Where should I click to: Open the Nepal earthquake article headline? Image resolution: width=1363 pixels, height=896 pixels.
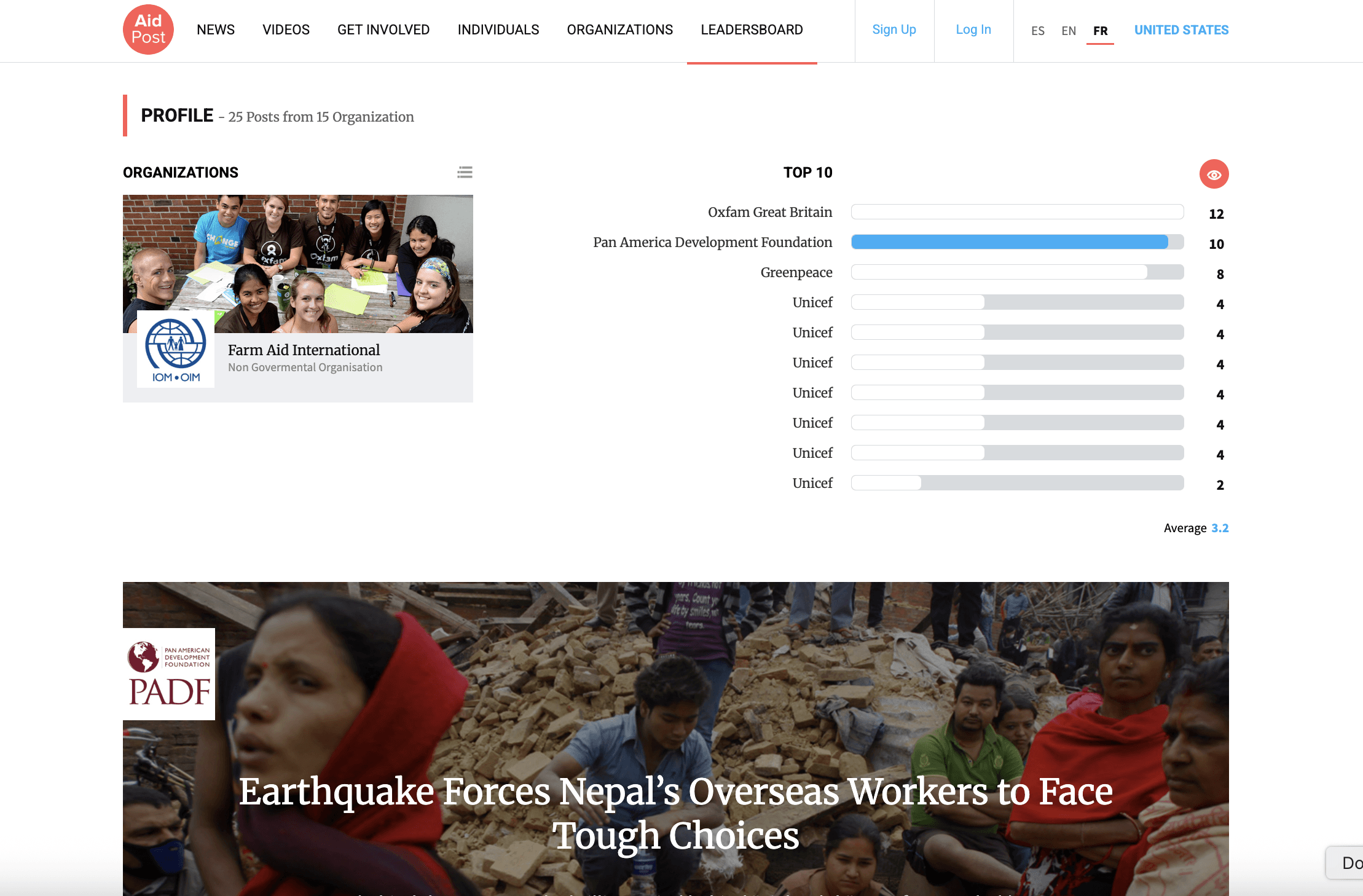tap(676, 813)
